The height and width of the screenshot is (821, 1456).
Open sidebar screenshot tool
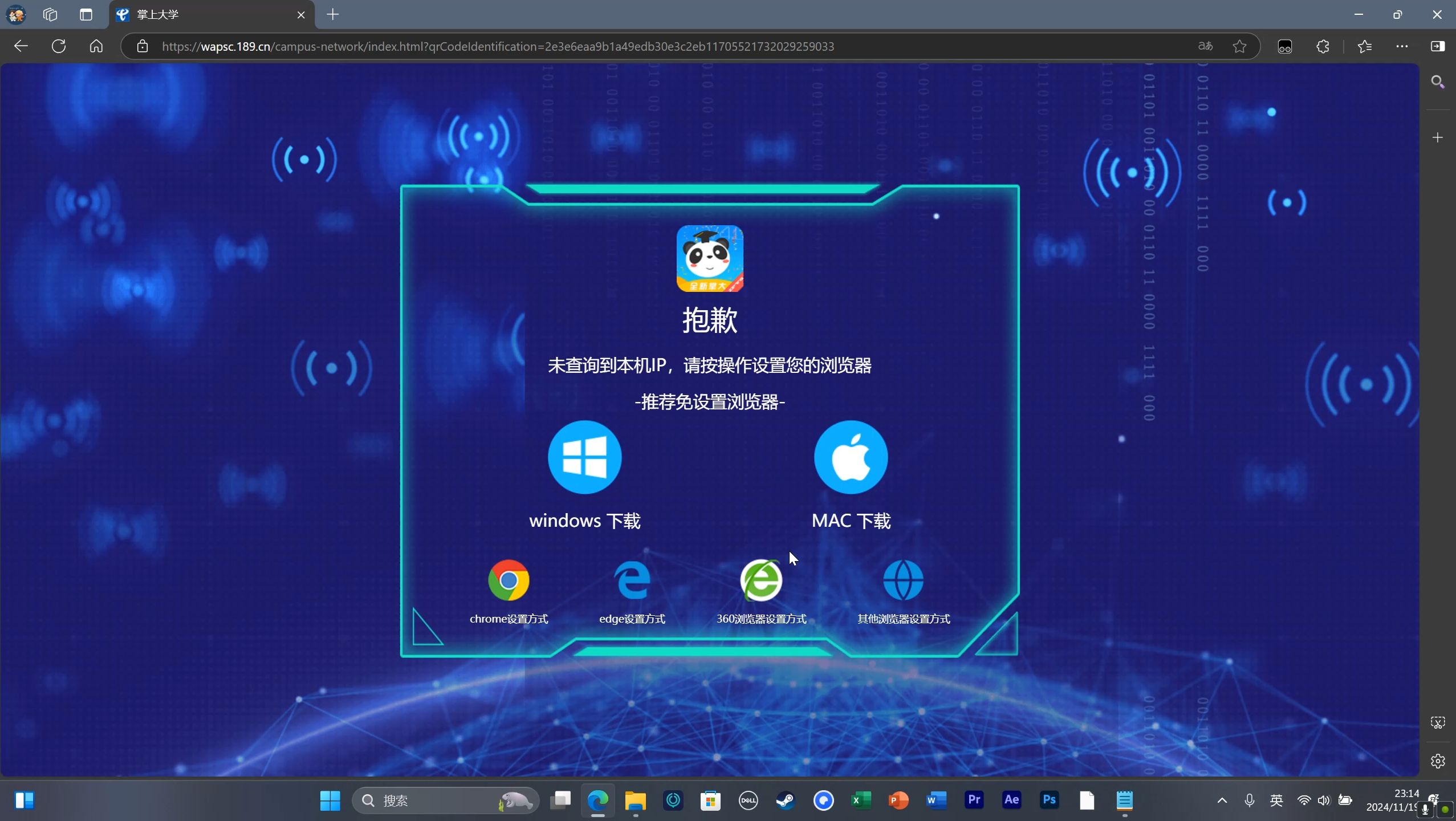1438,723
